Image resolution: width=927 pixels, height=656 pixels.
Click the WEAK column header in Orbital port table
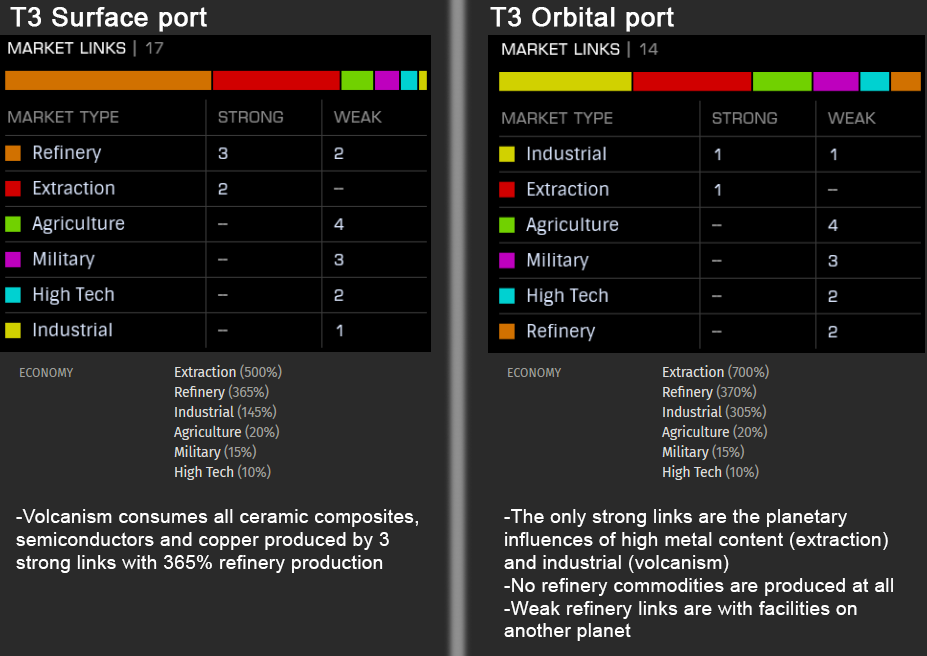[x=851, y=118]
